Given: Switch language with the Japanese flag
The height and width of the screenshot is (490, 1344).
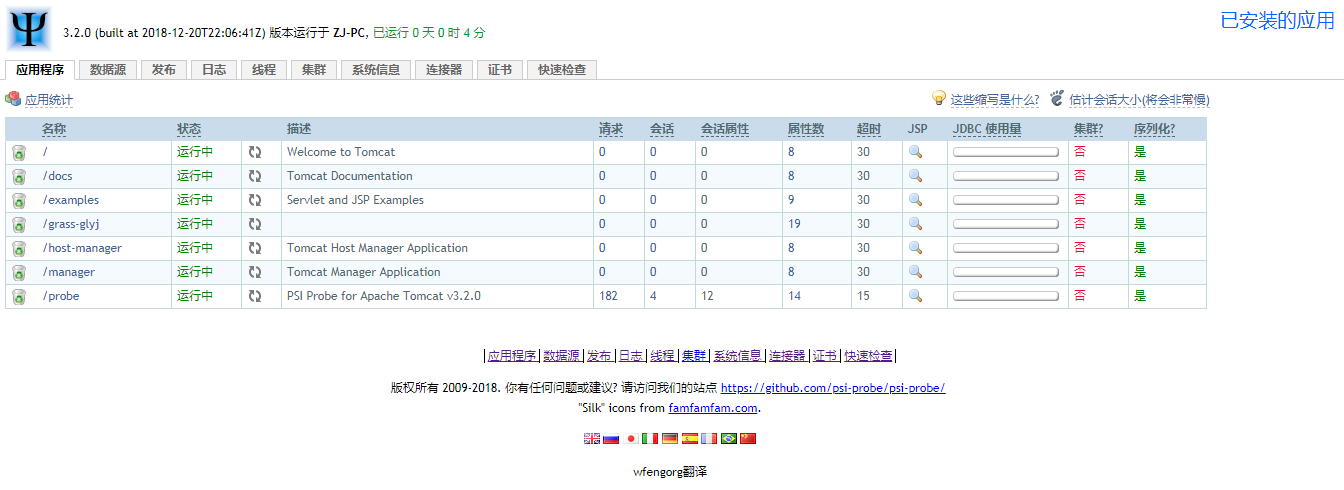Looking at the screenshot, I should [x=631, y=438].
